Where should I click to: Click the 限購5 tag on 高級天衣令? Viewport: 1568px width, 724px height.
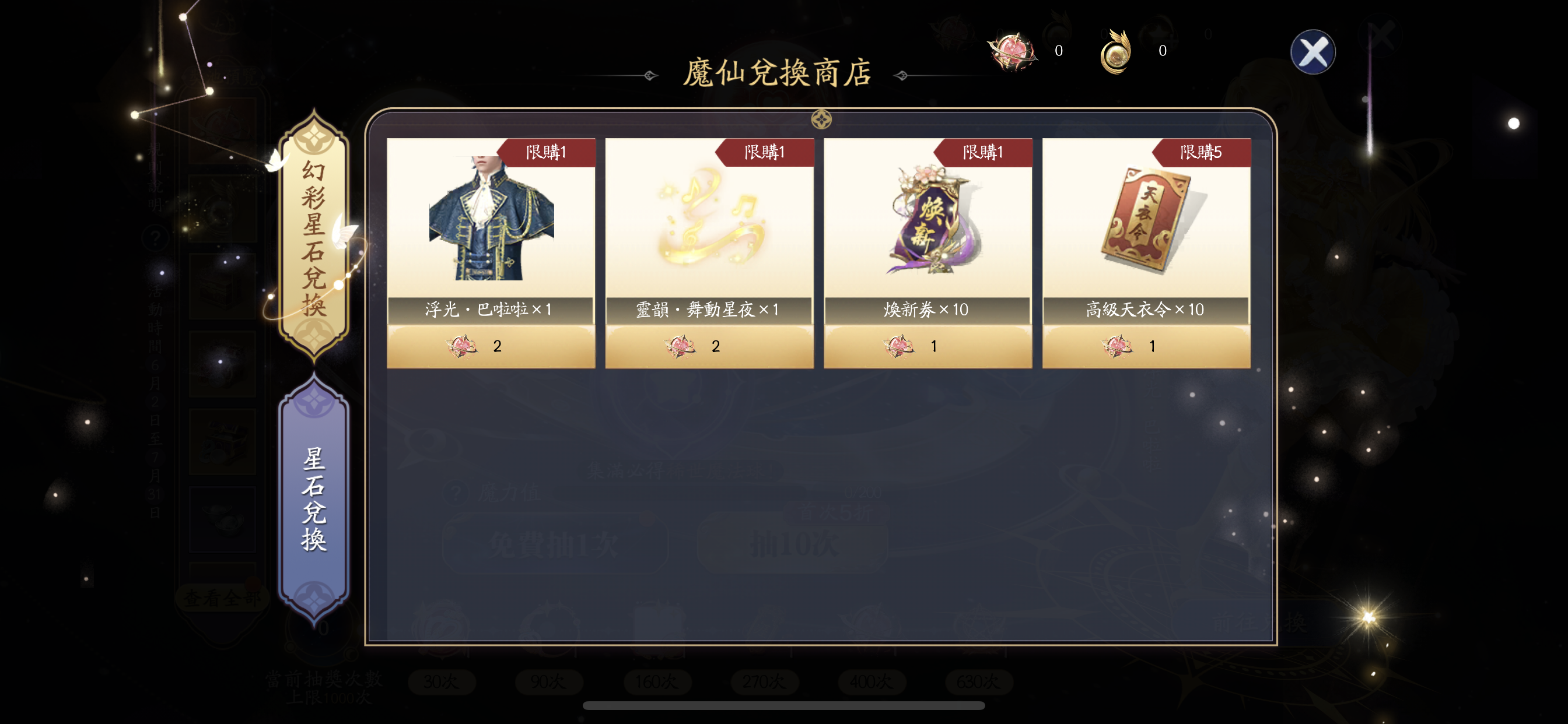tap(1201, 152)
